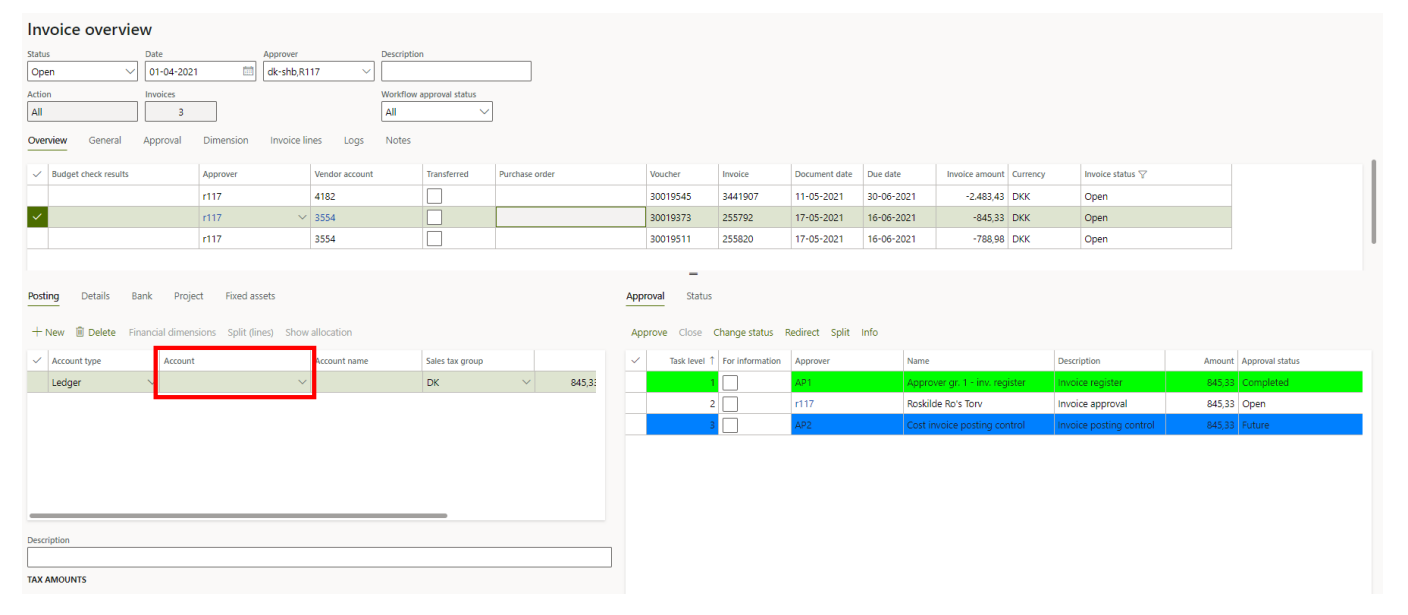The width and height of the screenshot is (1408, 615).
Task: Click the Invoice status filter funnel icon
Action: pyautogui.click(x=1143, y=174)
